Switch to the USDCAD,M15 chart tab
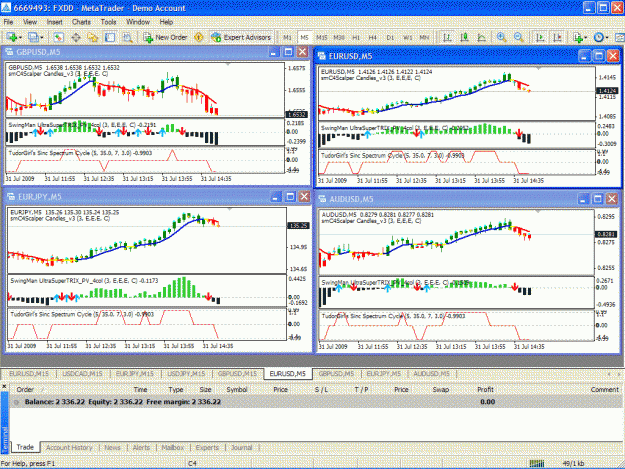Screen dimensions: 625x469 pos(82,374)
